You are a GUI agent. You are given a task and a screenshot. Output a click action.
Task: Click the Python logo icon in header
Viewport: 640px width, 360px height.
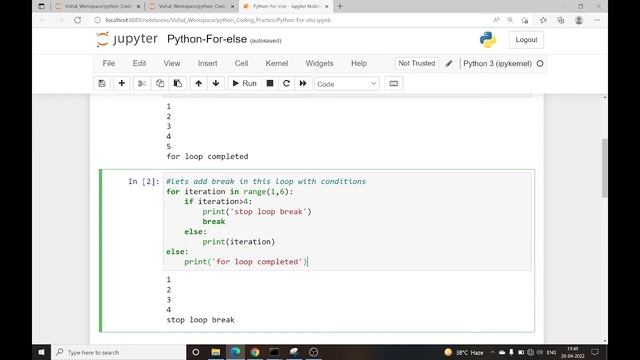click(487, 40)
